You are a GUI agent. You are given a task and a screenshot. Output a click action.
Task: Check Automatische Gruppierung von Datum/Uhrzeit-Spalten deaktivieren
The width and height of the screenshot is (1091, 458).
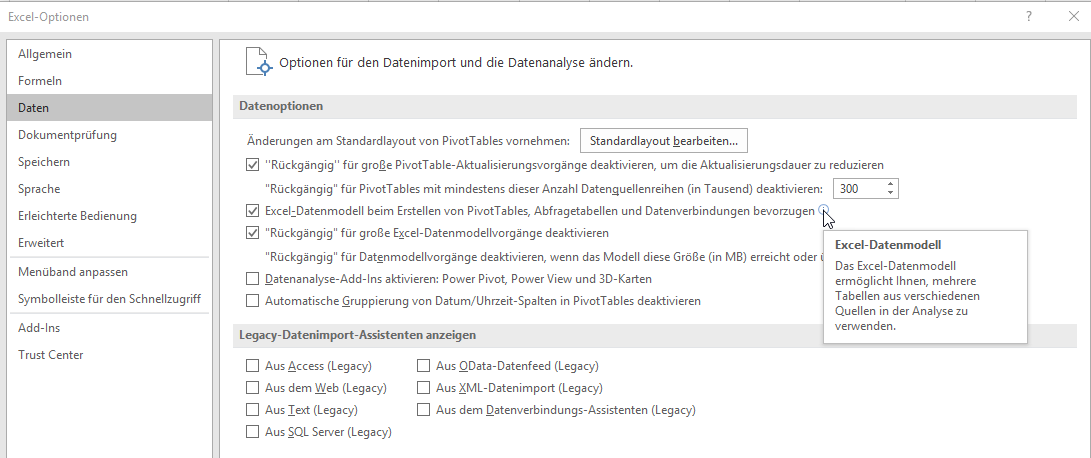tap(252, 301)
